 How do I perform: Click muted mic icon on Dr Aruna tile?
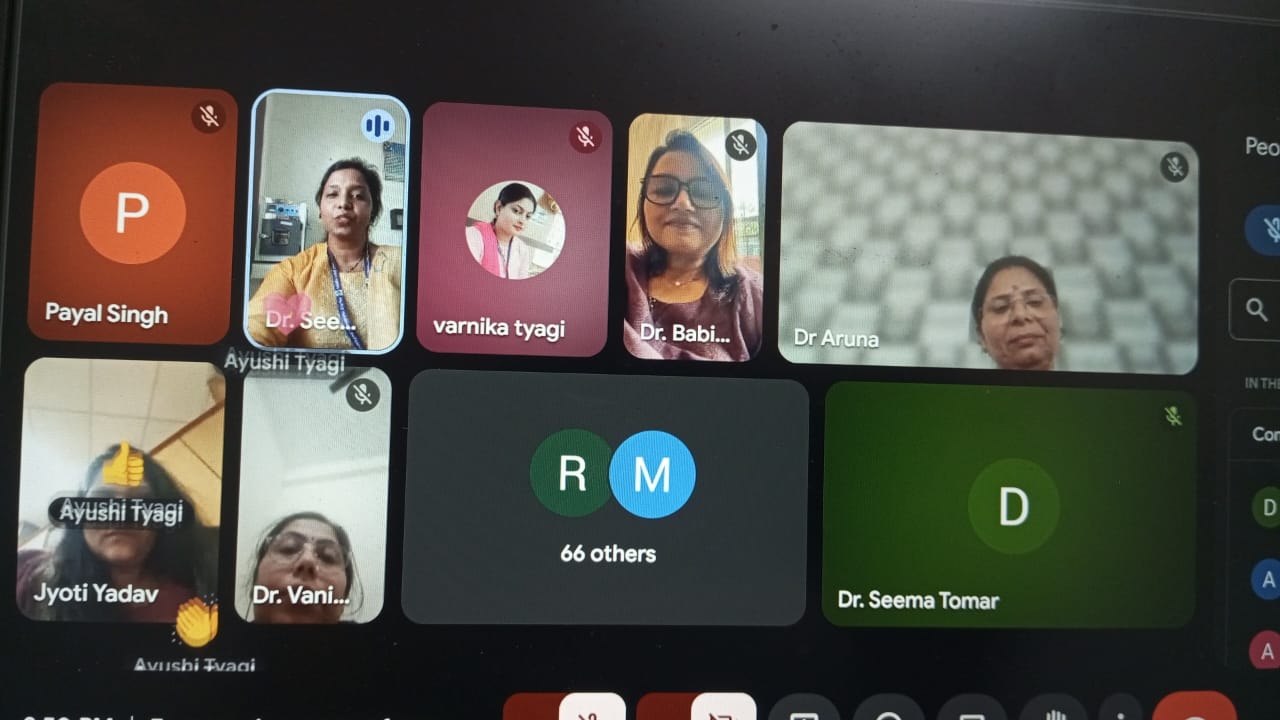click(x=1174, y=166)
